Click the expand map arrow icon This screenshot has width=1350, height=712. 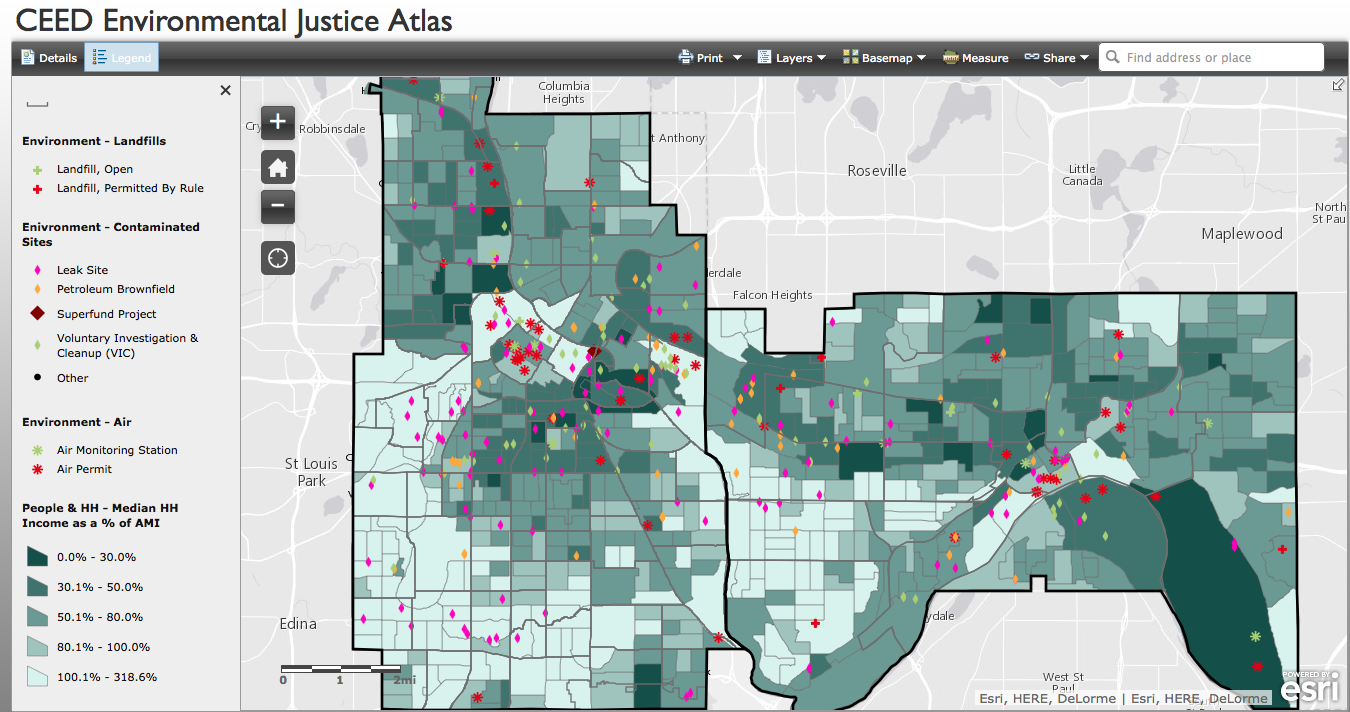pos(1338,86)
